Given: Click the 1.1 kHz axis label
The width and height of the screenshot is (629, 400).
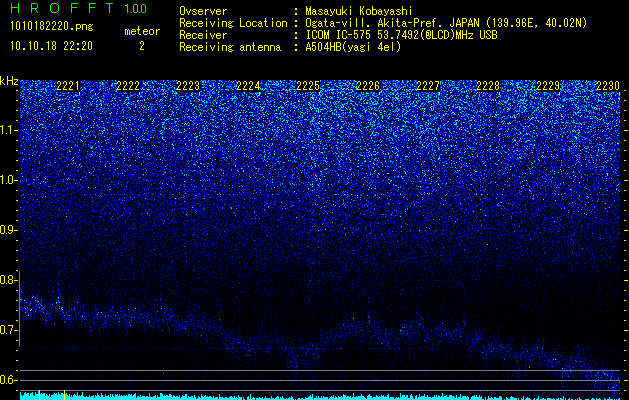Looking at the screenshot, I should click(8, 130).
